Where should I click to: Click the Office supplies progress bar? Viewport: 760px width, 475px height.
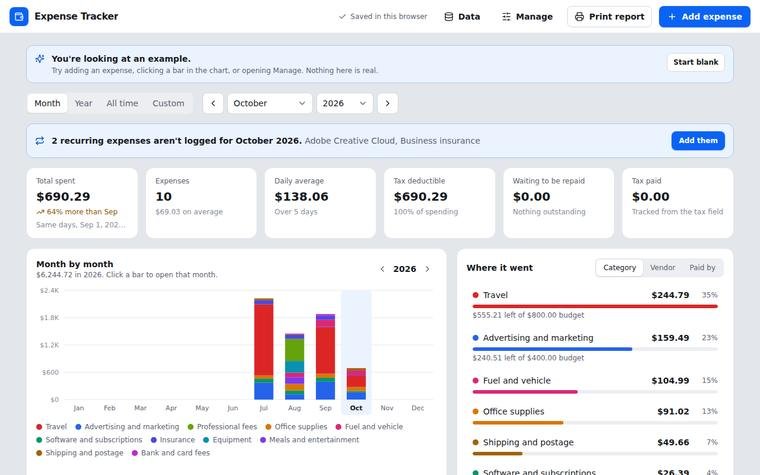point(595,423)
